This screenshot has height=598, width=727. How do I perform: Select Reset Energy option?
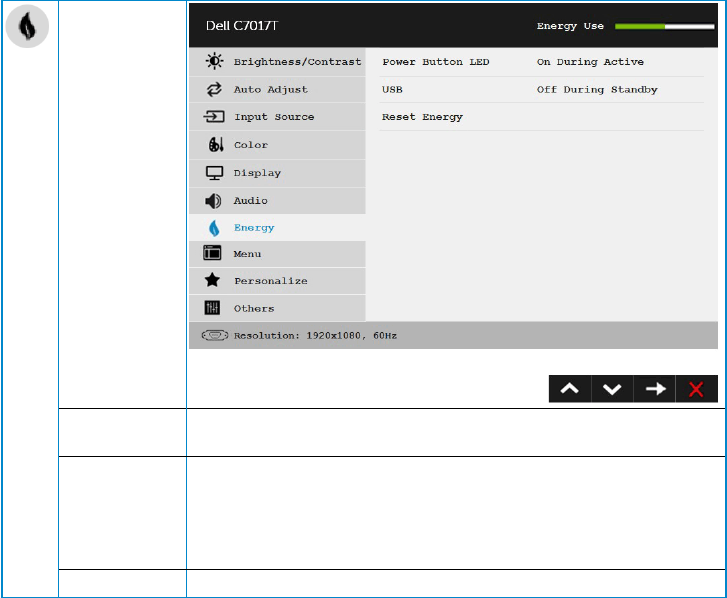422,117
